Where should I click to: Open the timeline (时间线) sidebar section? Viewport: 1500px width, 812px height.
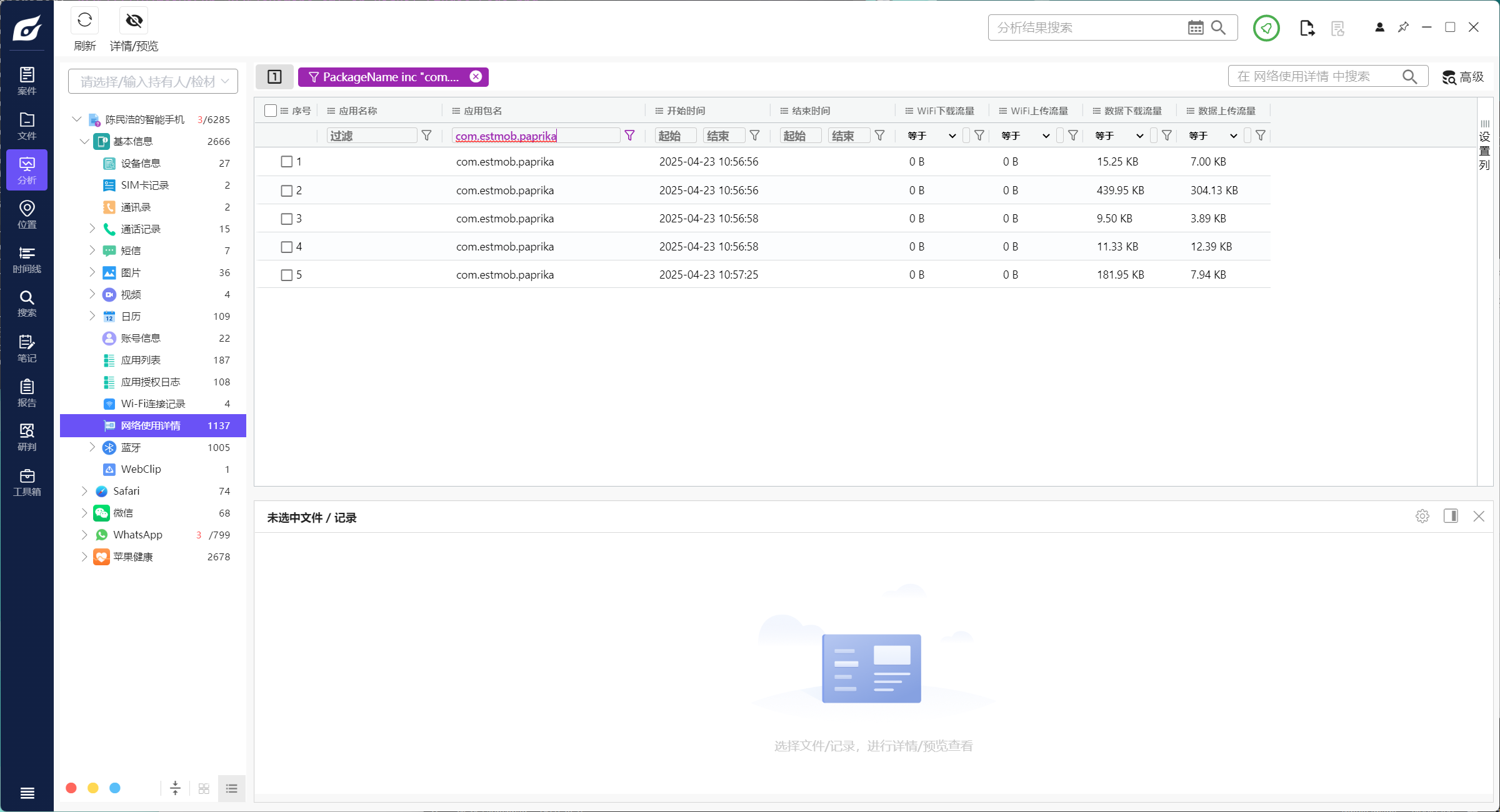[x=27, y=259]
